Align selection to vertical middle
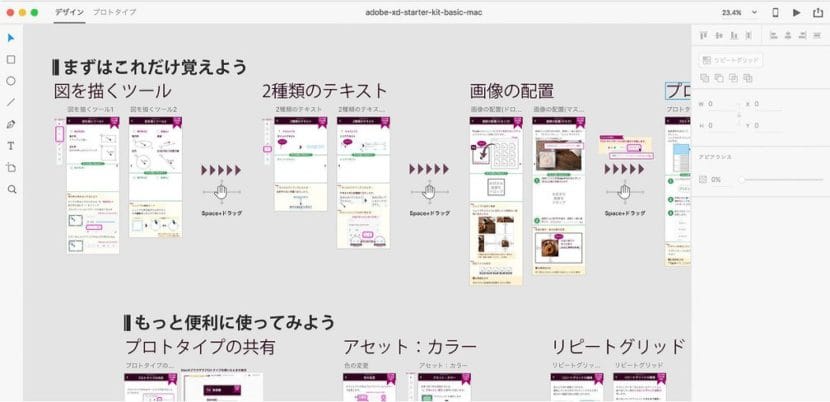 coord(718,35)
